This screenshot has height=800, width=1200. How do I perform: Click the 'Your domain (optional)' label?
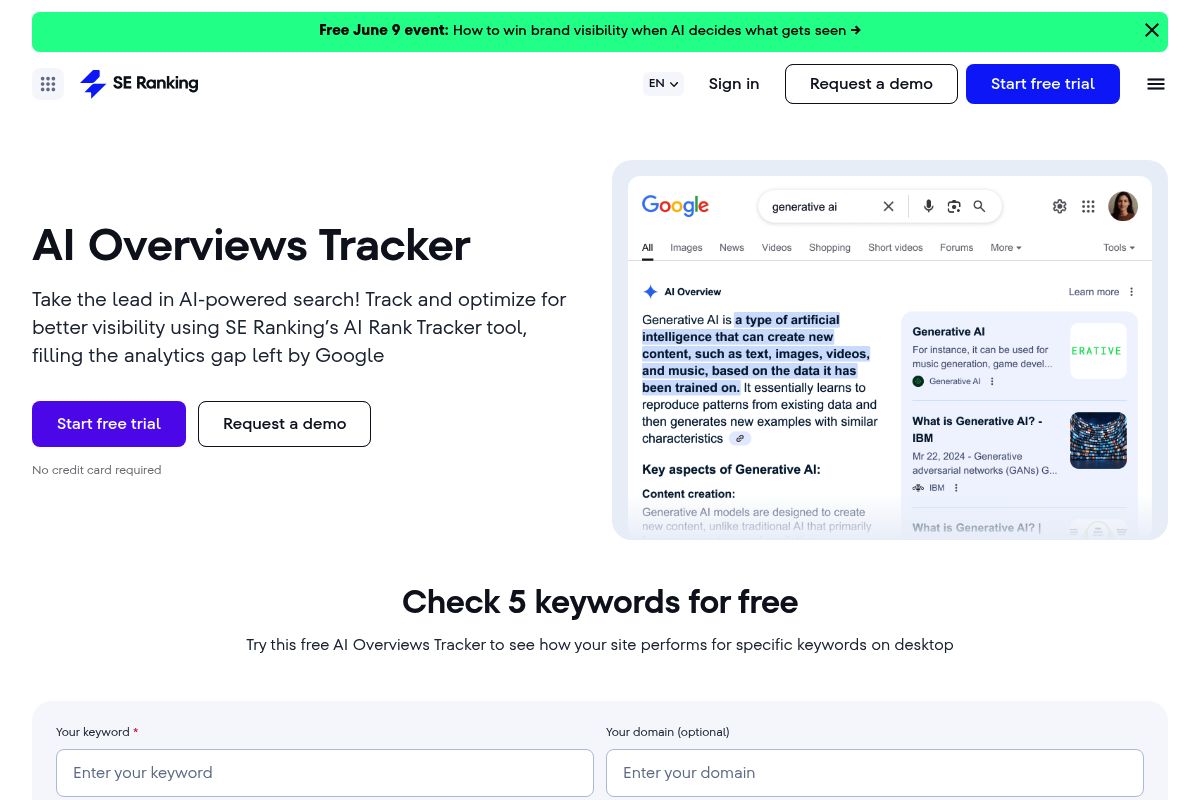[668, 732]
